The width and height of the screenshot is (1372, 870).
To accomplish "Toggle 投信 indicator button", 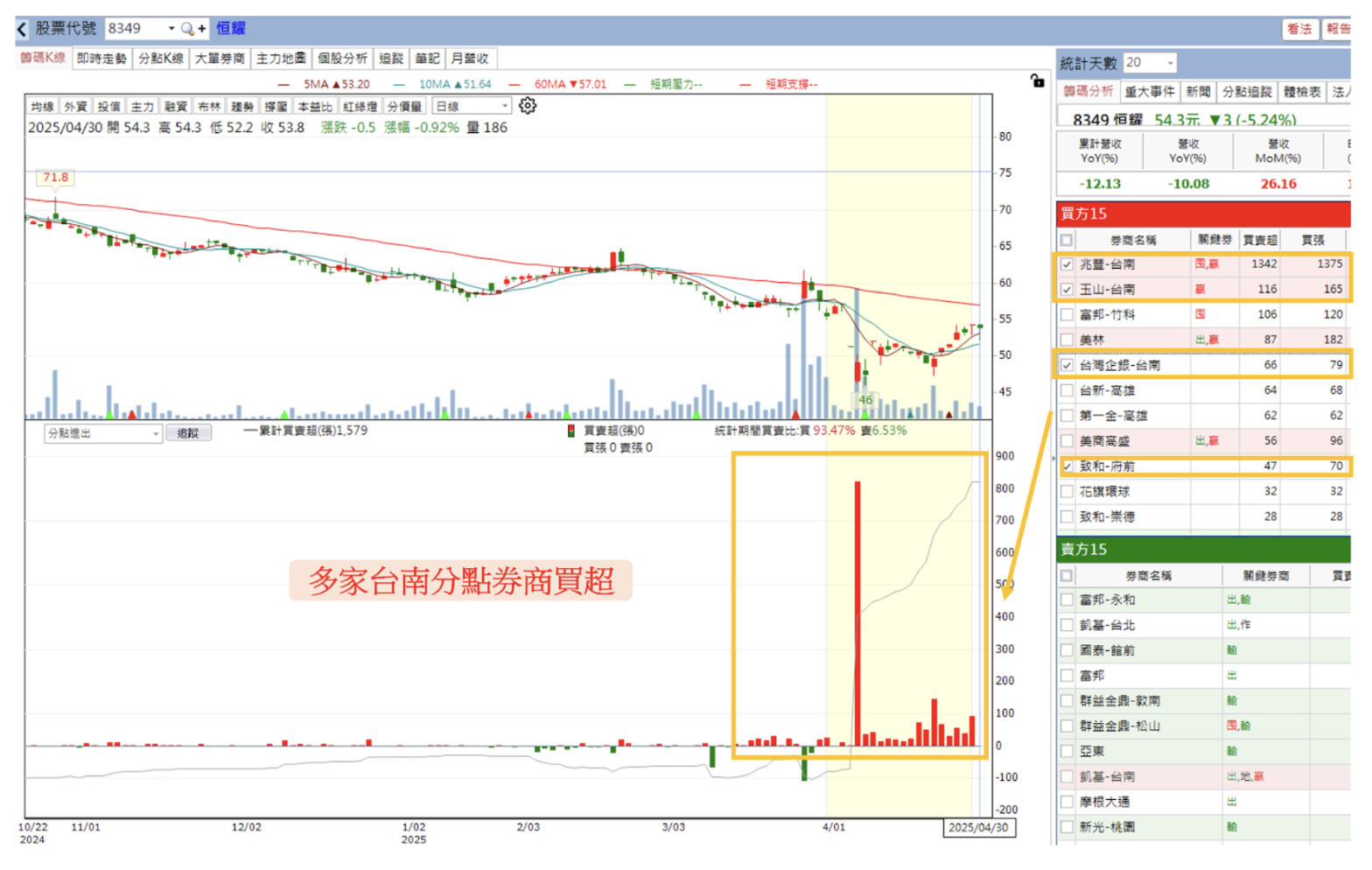I will [108, 107].
